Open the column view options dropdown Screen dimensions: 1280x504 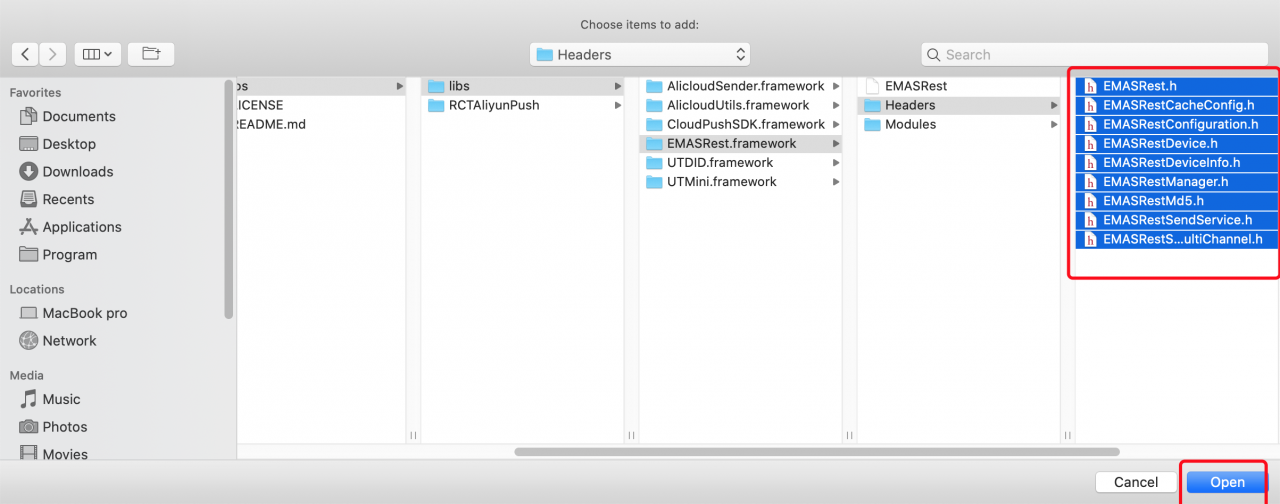click(98, 54)
